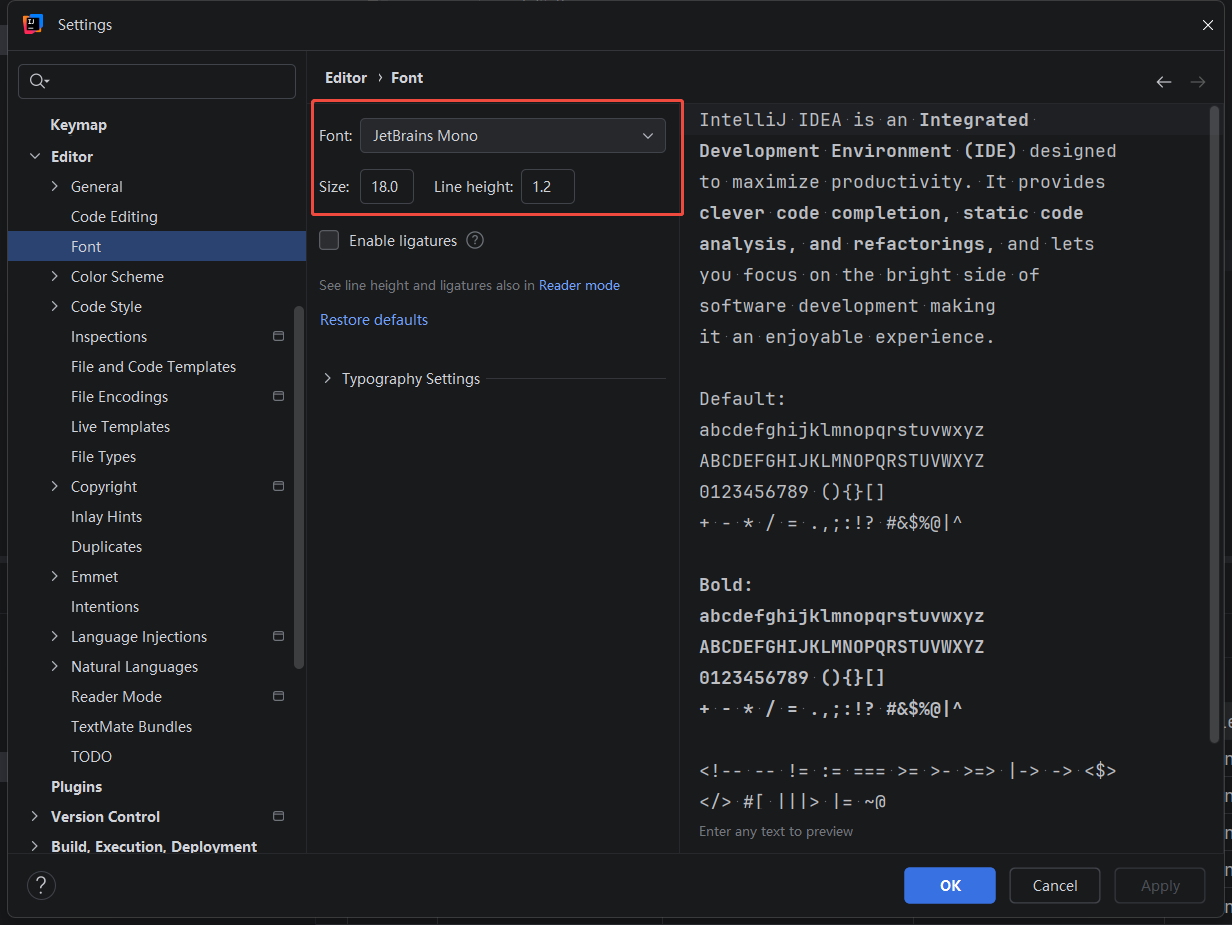Click the Line height field showing 1.2
This screenshot has width=1232, height=925.
[x=548, y=187]
